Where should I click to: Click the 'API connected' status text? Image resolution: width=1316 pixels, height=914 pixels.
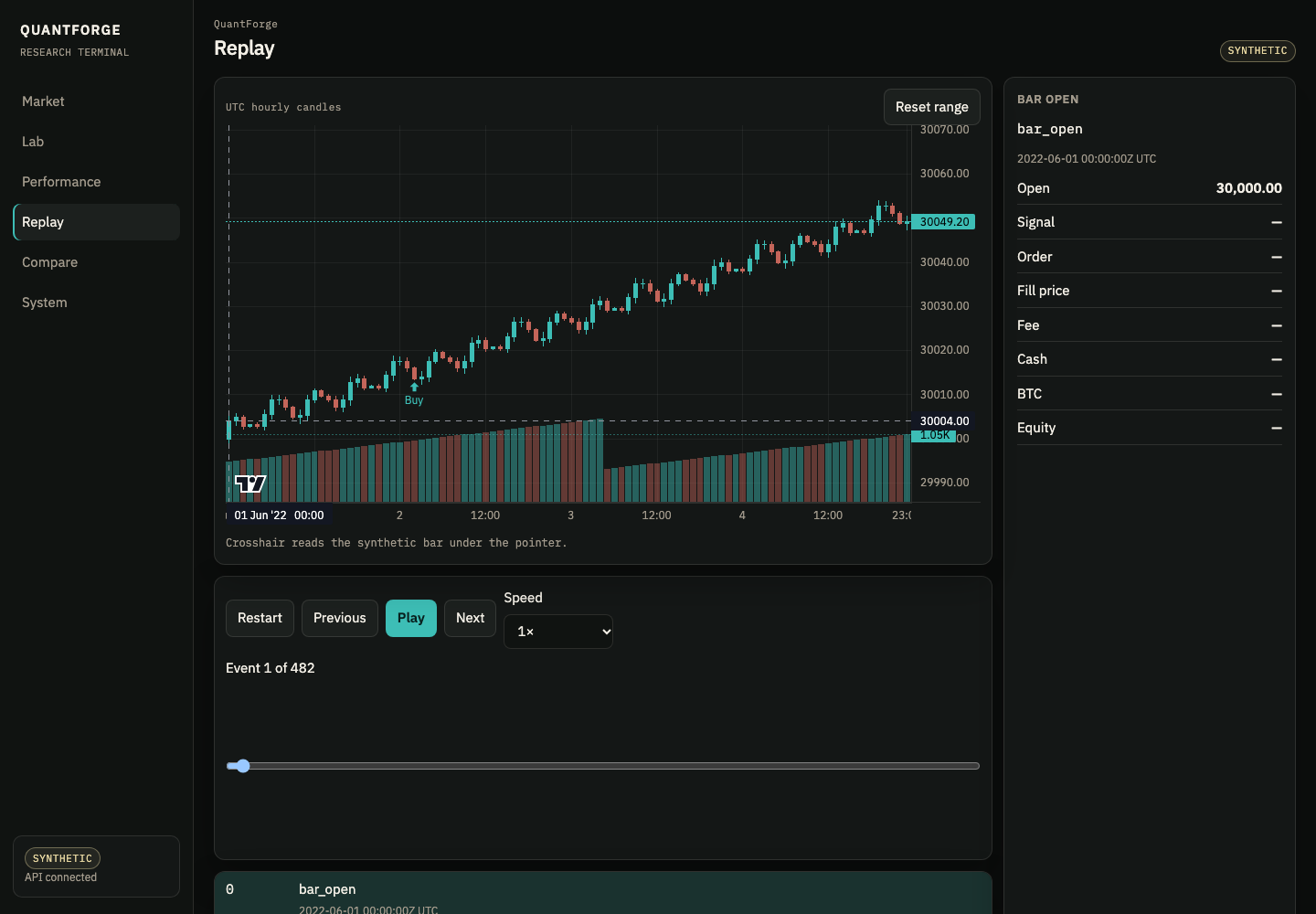pyautogui.click(x=60, y=877)
